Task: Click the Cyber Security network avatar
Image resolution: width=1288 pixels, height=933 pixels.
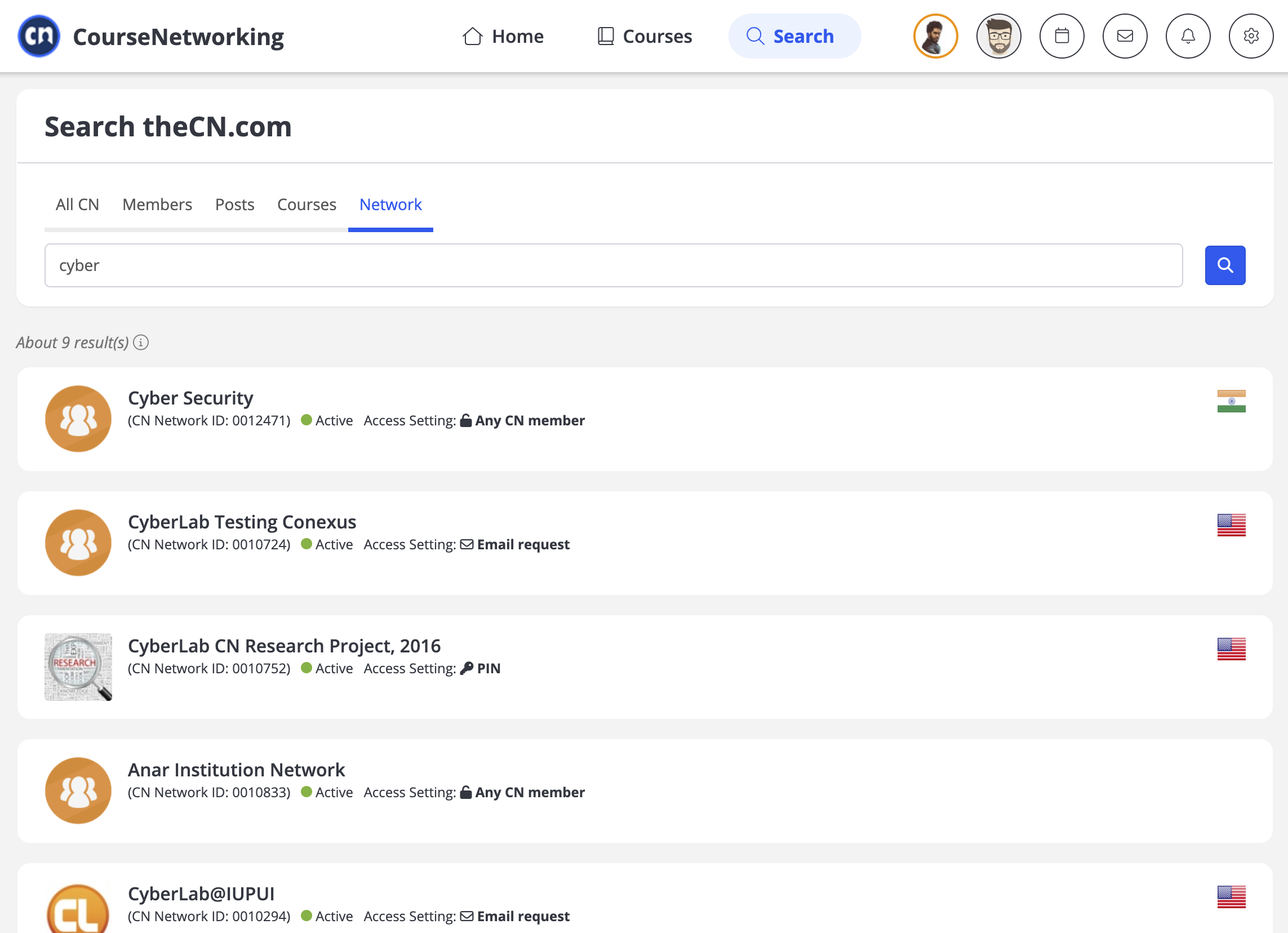Action: click(x=78, y=419)
